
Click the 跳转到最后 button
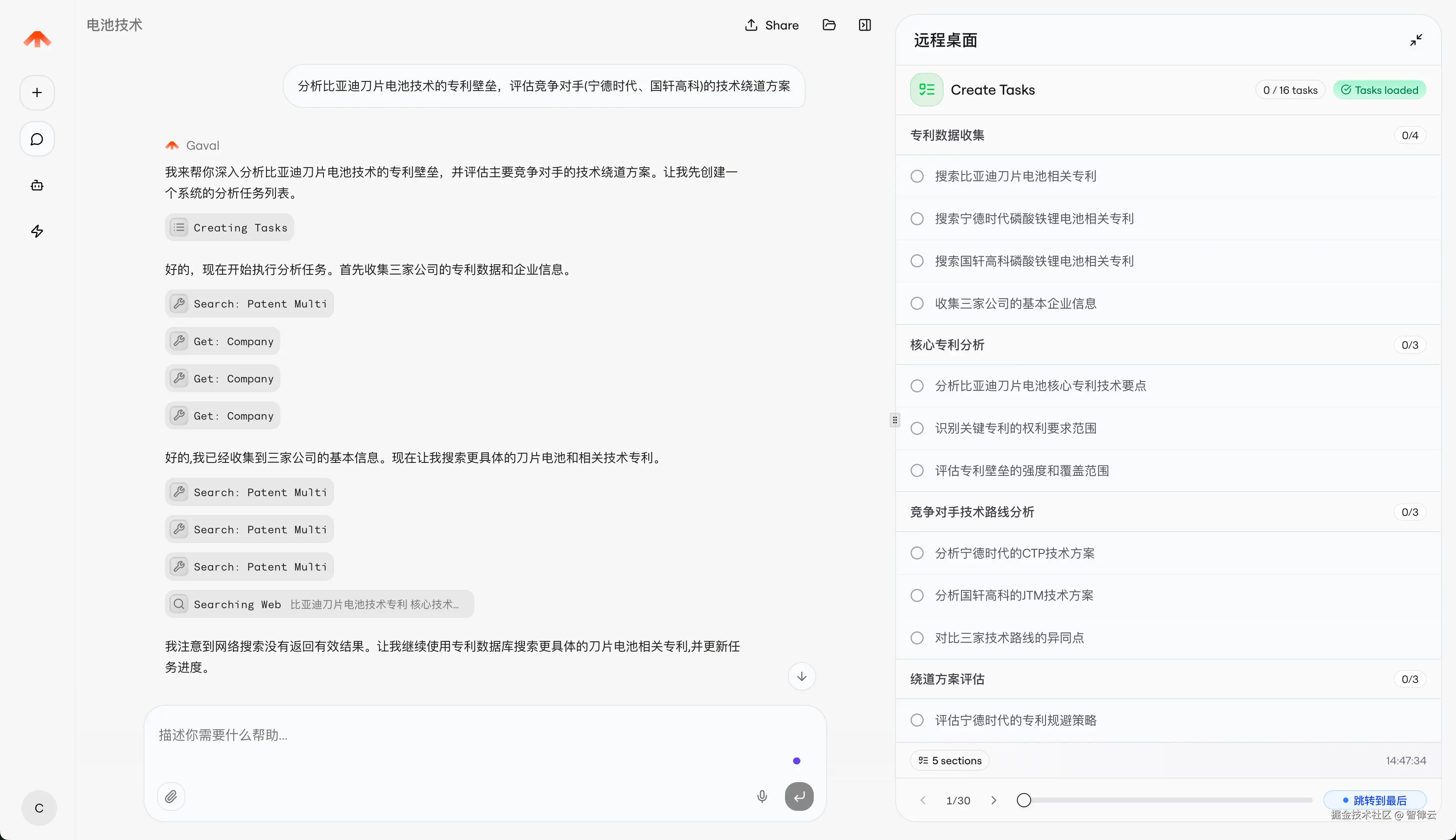(1375, 800)
